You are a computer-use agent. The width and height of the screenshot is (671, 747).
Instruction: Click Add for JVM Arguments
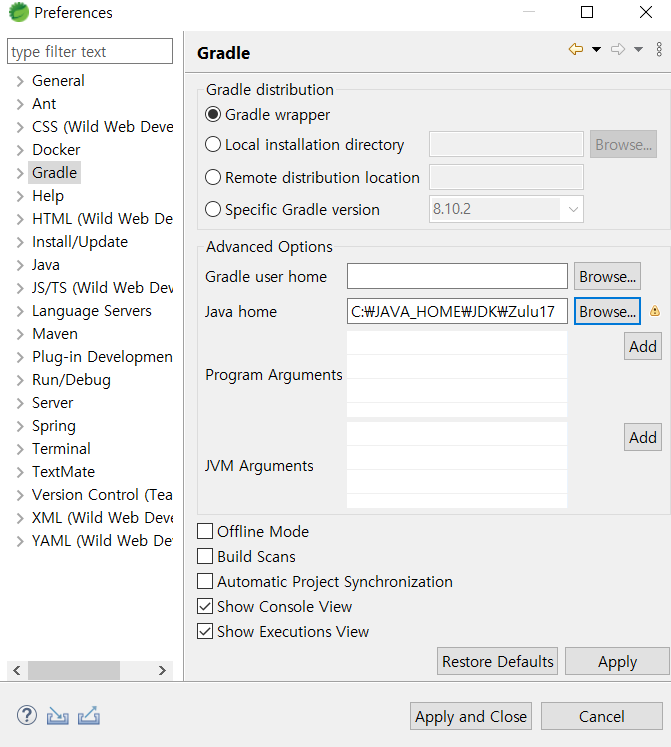642,437
